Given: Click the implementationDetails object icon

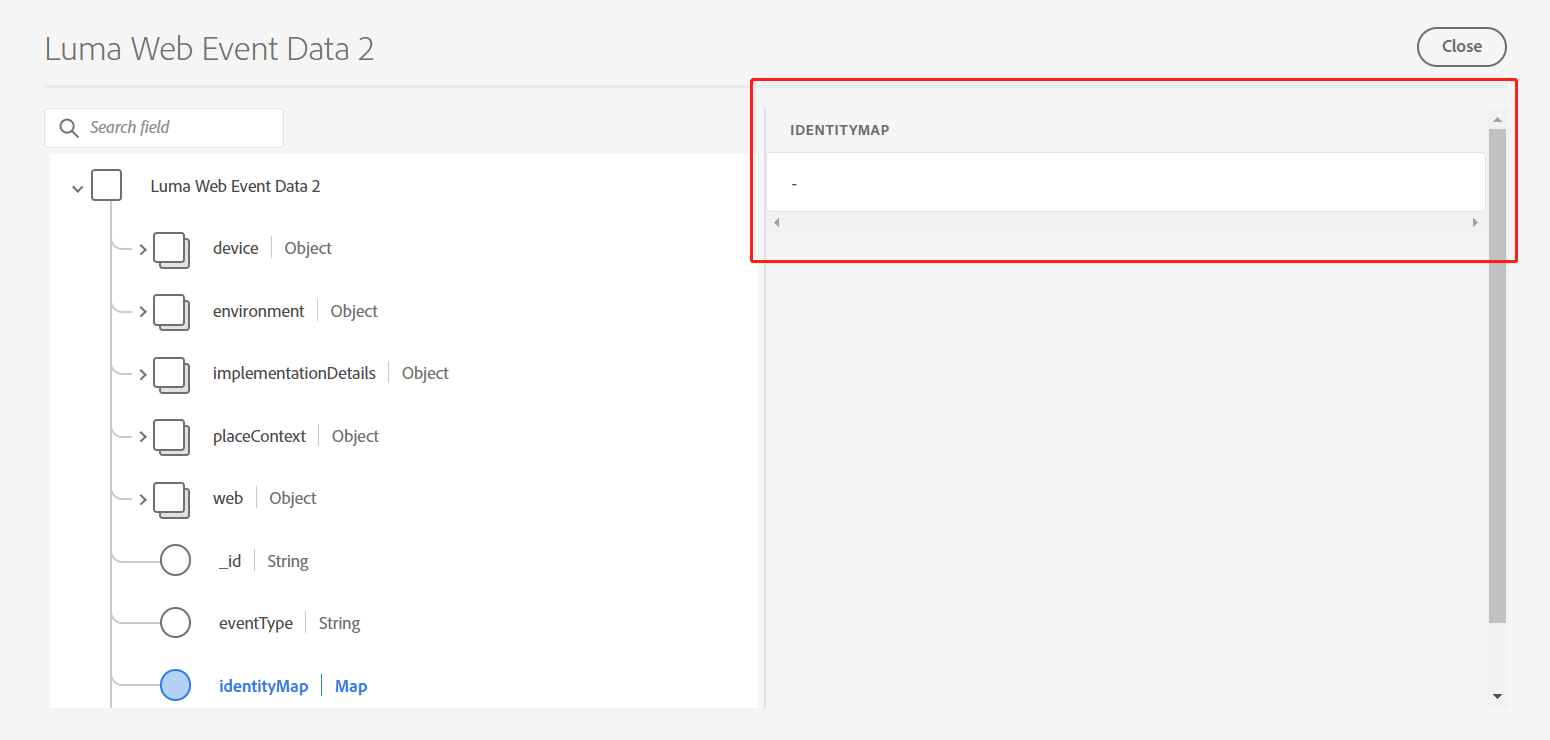Looking at the screenshot, I should [x=171, y=375].
